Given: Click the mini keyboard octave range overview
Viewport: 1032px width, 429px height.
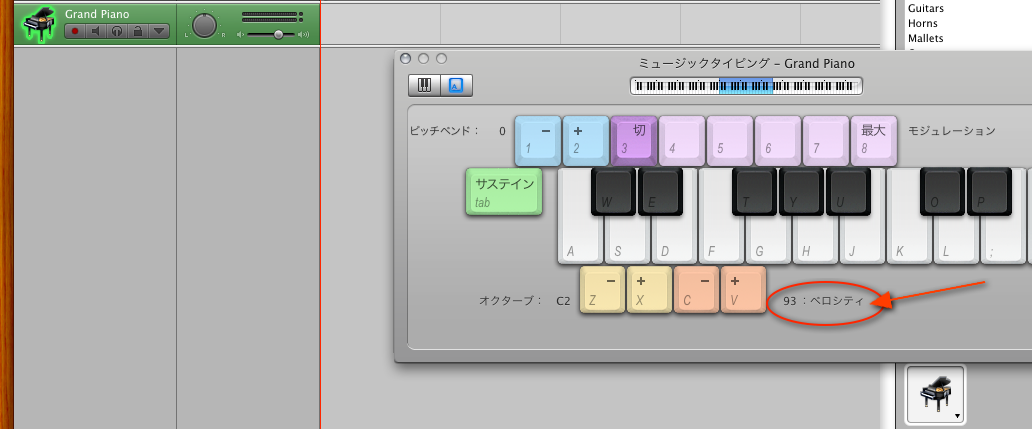Looking at the screenshot, I should (x=746, y=86).
